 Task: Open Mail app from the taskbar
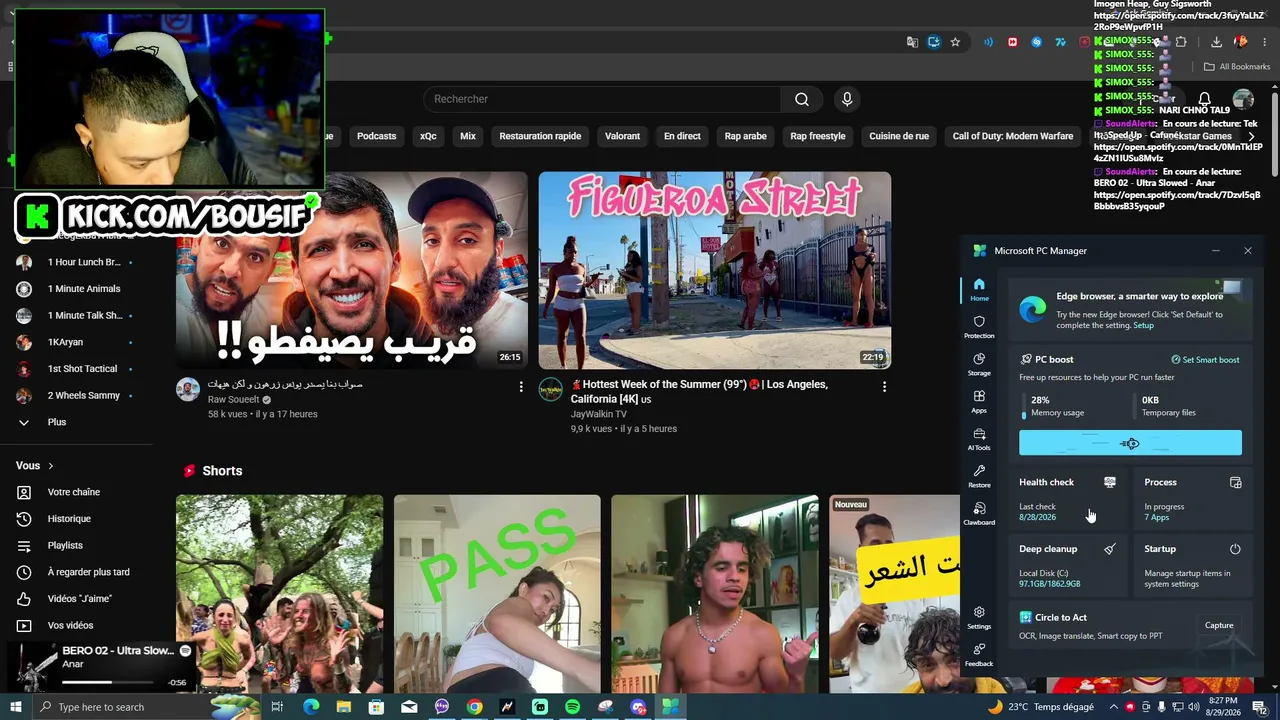(x=409, y=707)
